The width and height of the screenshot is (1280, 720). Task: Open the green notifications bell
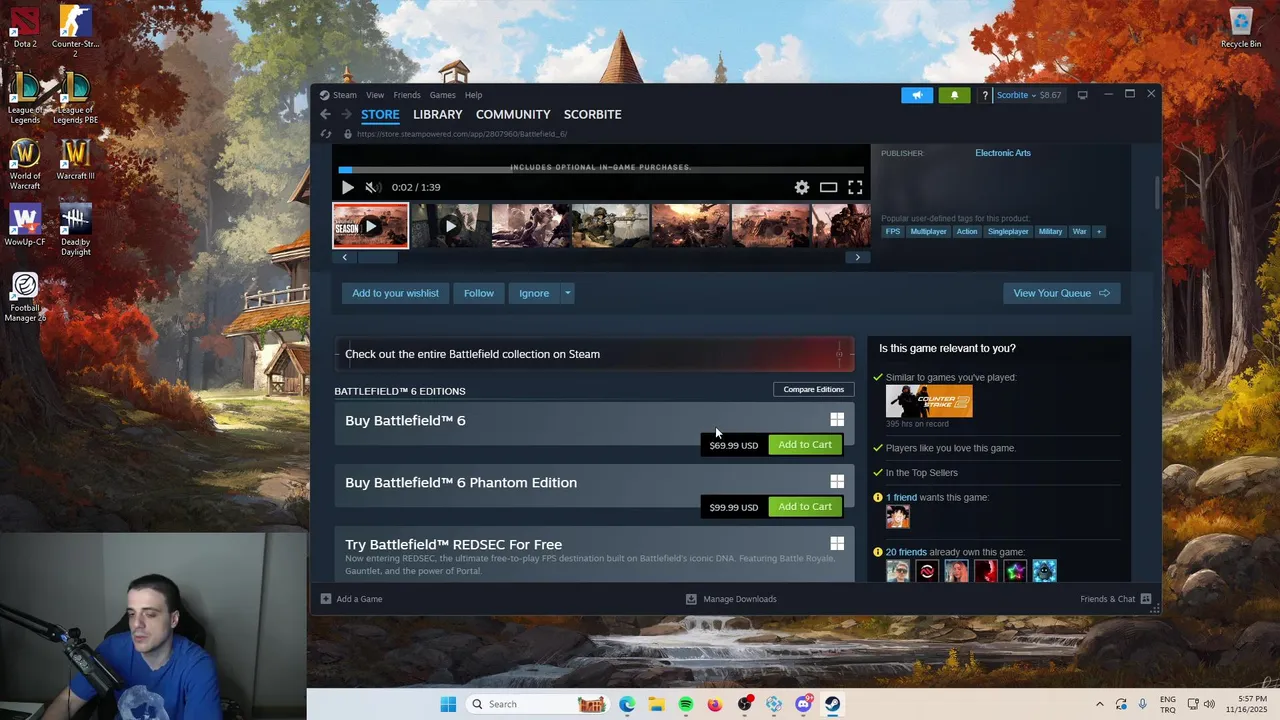(x=954, y=95)
